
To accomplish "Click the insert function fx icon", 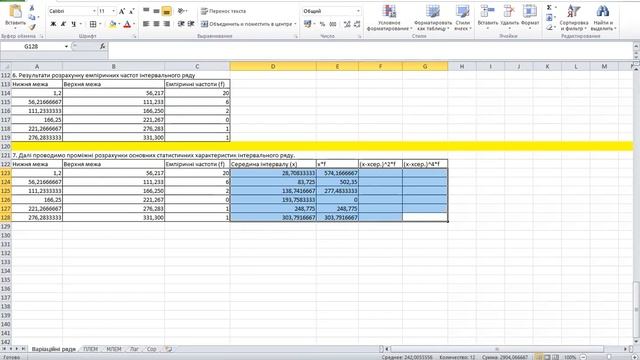I will (102, 47).
